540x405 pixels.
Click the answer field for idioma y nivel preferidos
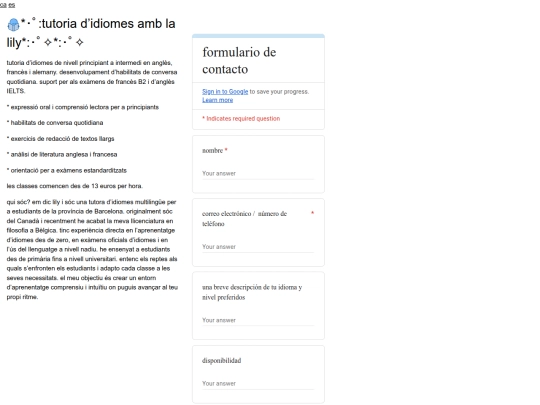pos(258,320)
